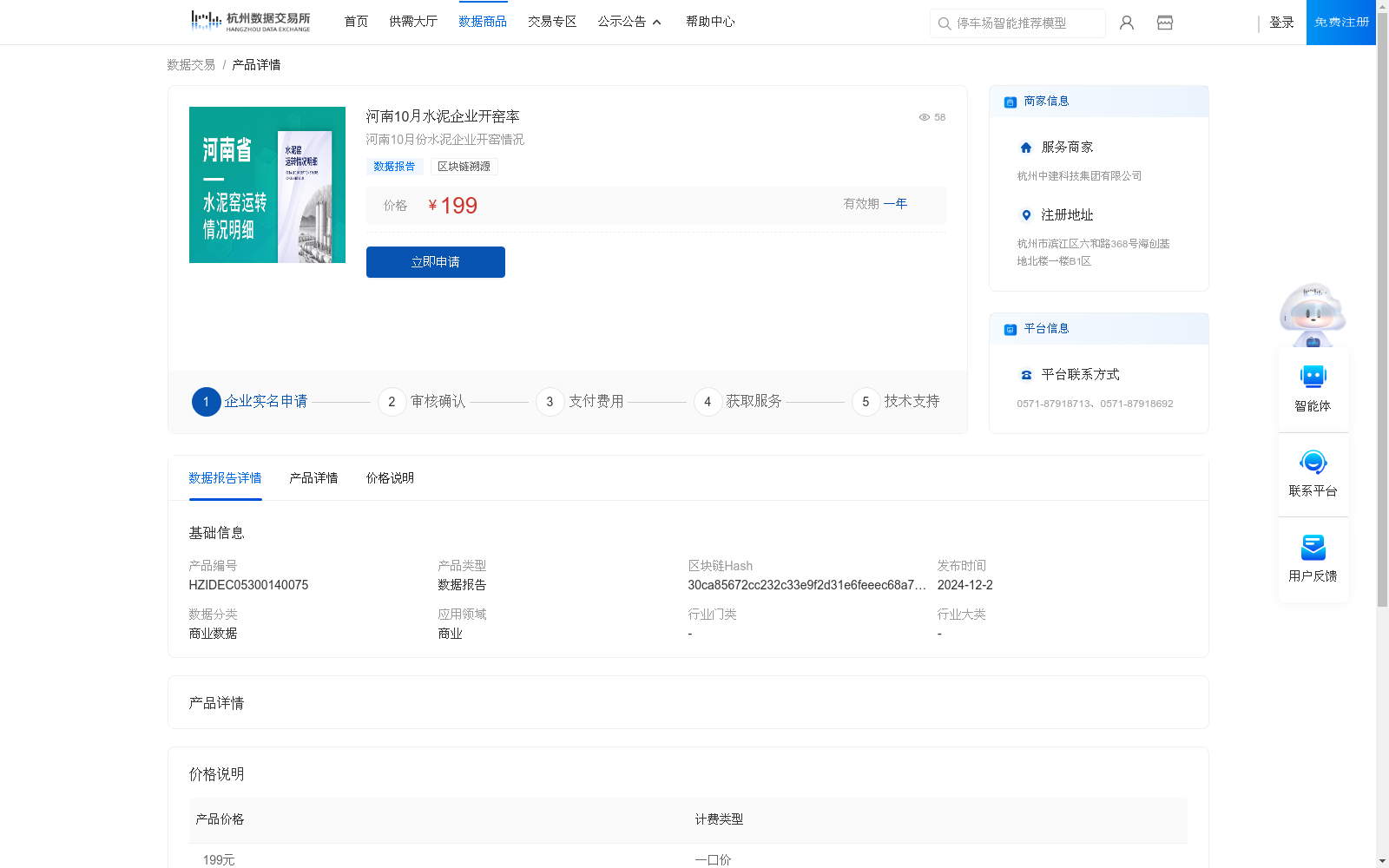
Task: Click merchant name 杭州中建科技集团有限公司
Action: pos(1079,176)
